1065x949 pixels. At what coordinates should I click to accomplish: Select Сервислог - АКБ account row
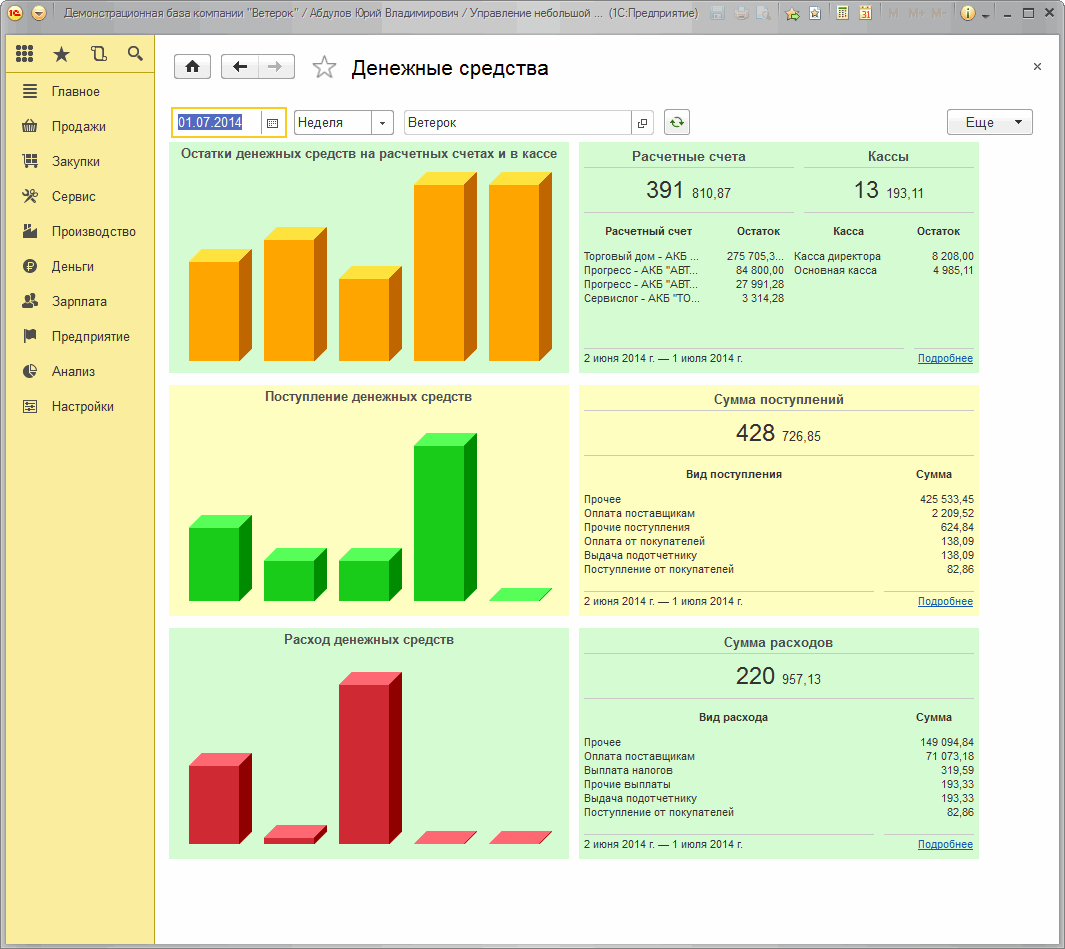pos(683,298)
